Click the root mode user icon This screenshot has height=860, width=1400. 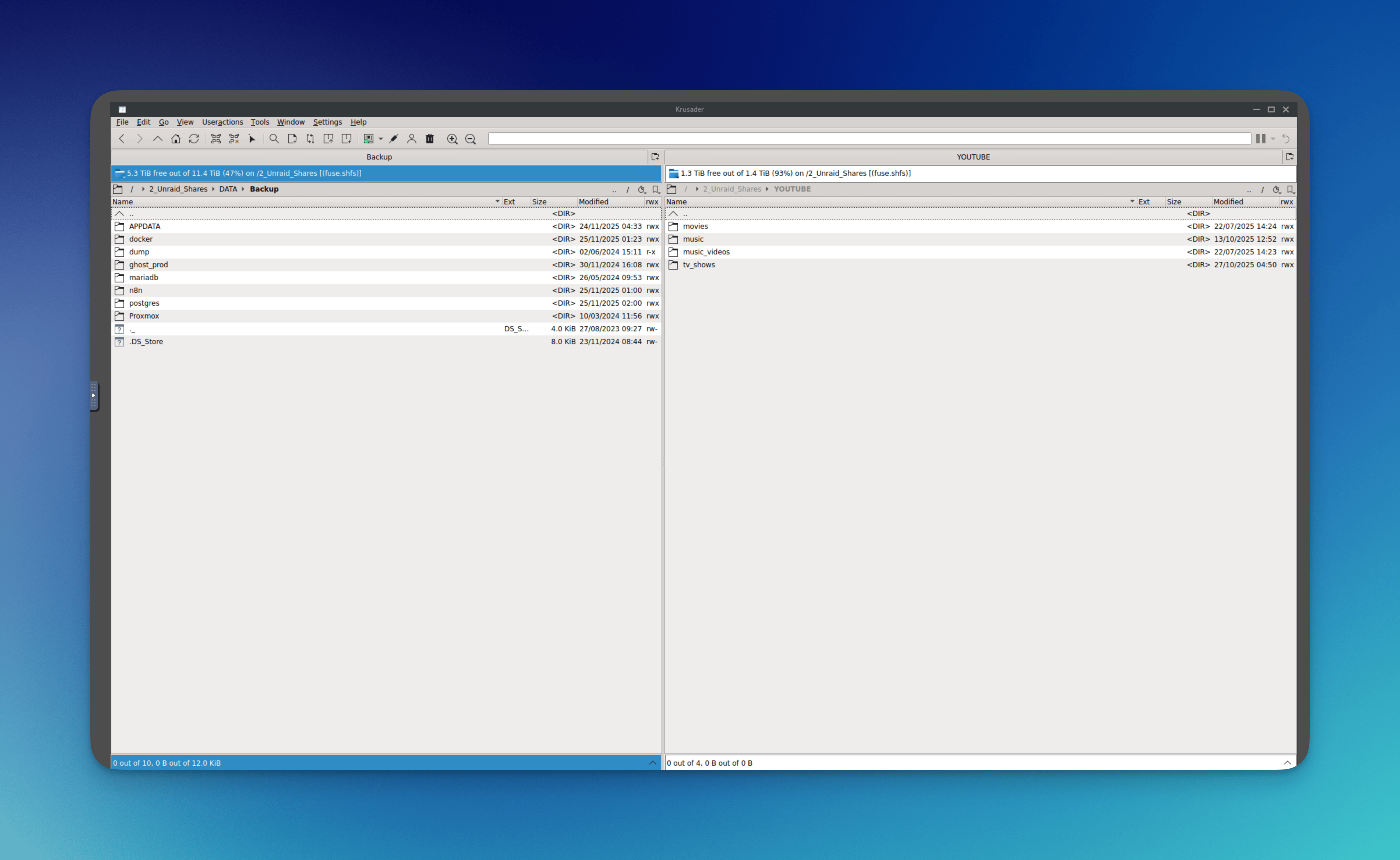coord(412,139)
